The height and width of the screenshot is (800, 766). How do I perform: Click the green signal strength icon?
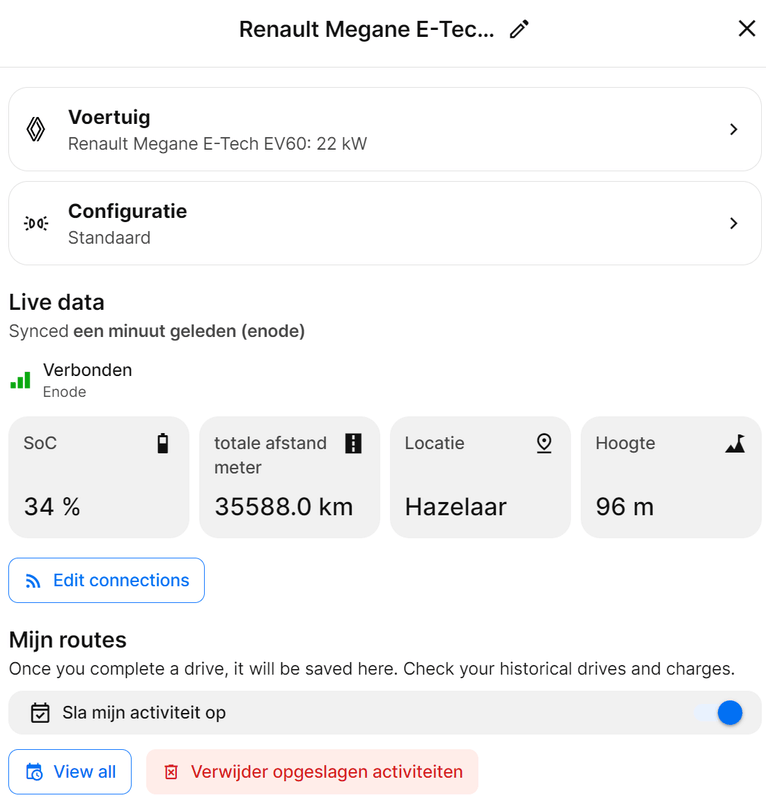tap(20, 380)
